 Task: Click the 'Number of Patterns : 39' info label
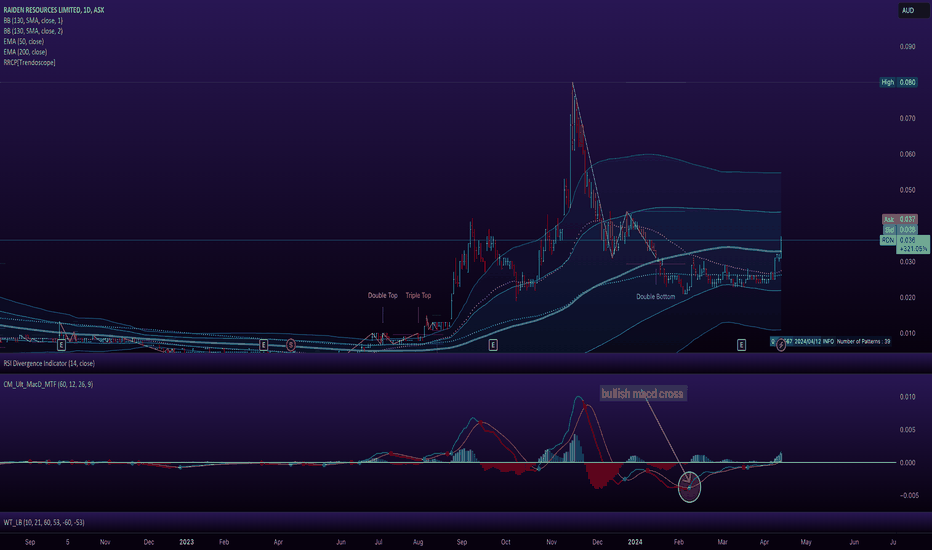pos(863,341)
